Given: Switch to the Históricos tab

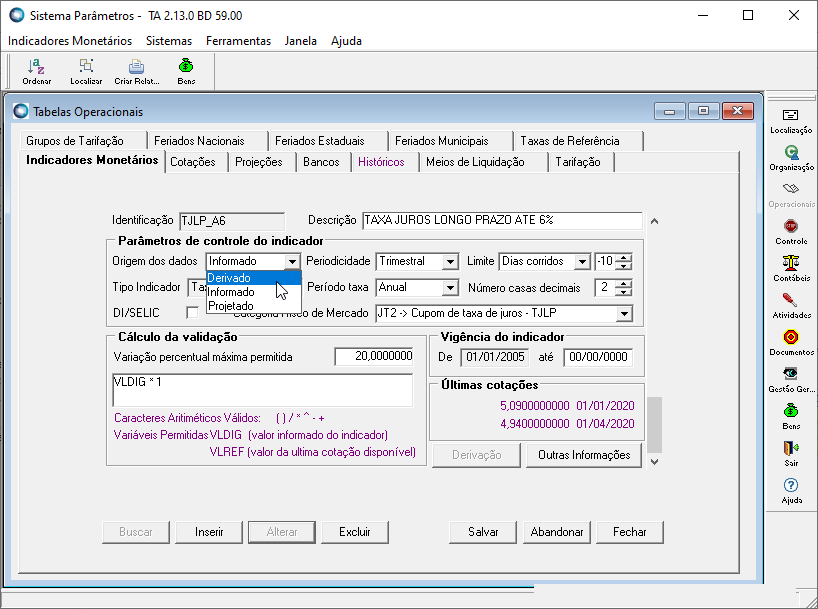Looking at the screenshot, I should [x=381, y=162].
